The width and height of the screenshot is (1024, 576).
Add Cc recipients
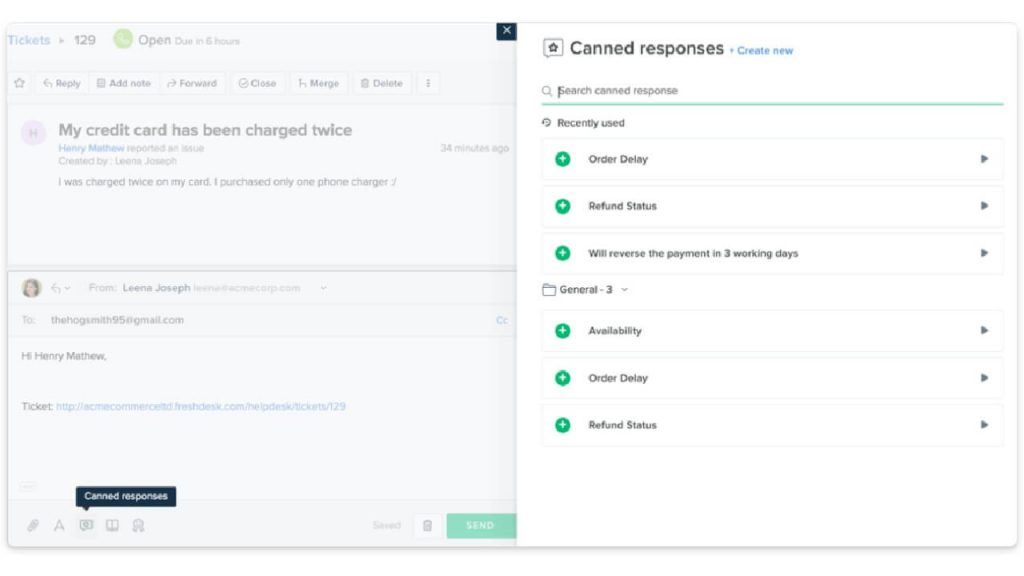(502, 320)
